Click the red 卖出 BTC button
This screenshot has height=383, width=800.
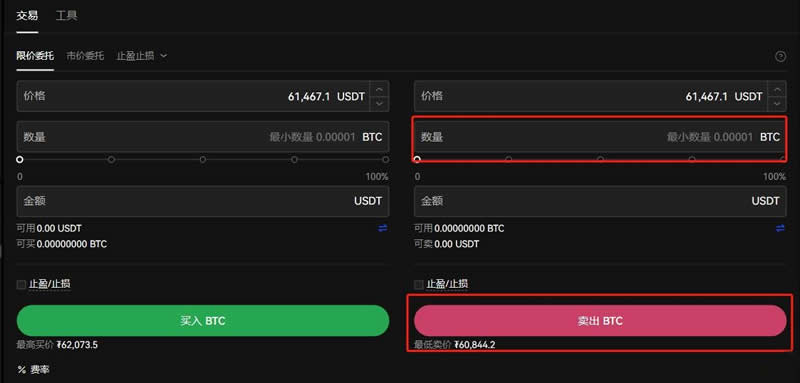(x=600, y=321)
